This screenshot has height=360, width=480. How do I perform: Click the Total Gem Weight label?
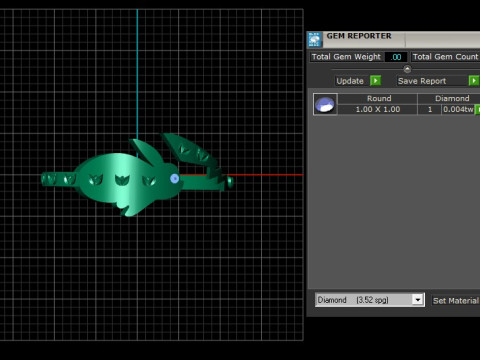click(346, 57)
